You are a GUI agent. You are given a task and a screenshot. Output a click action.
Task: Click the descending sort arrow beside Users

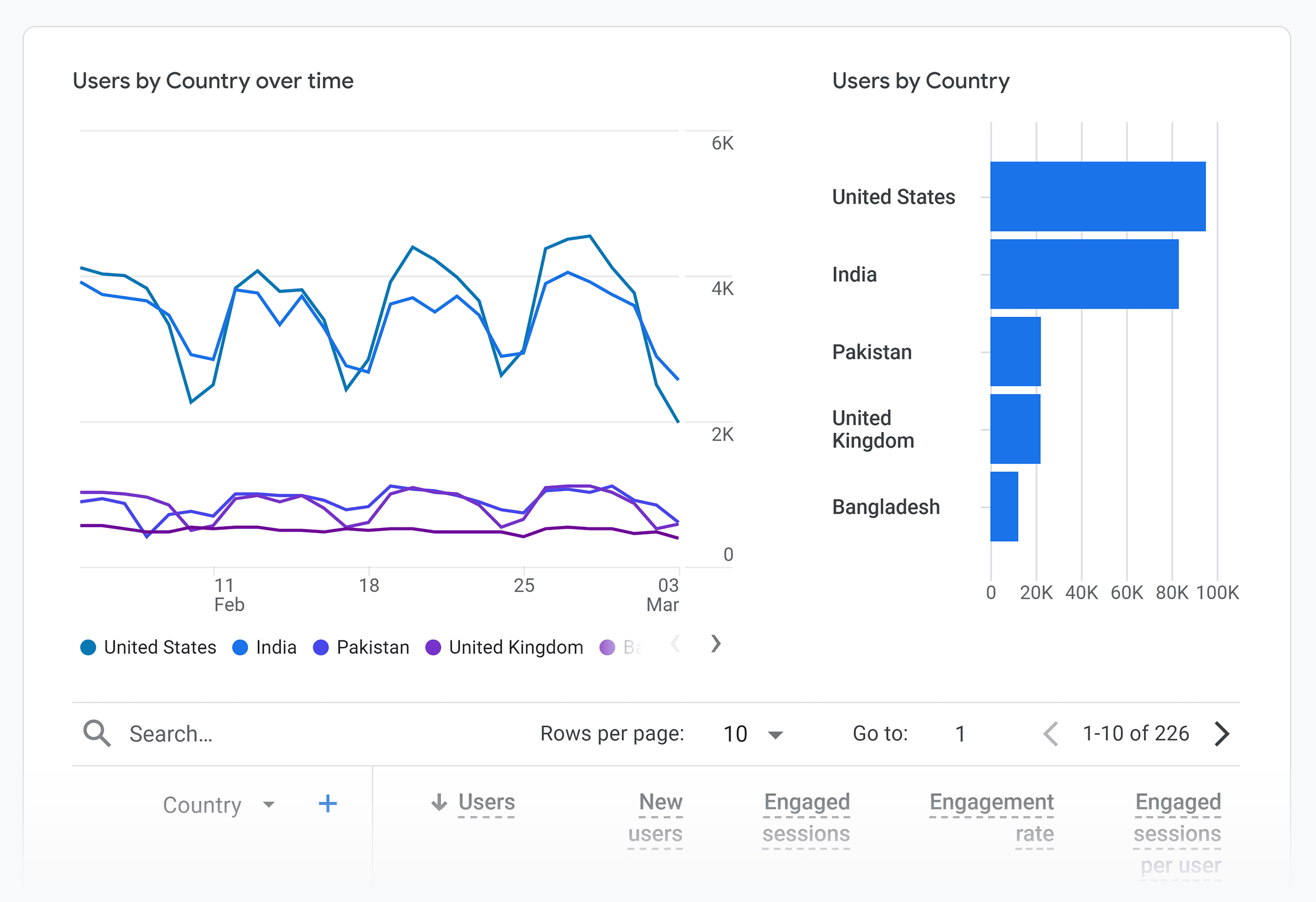coord(439,802)
